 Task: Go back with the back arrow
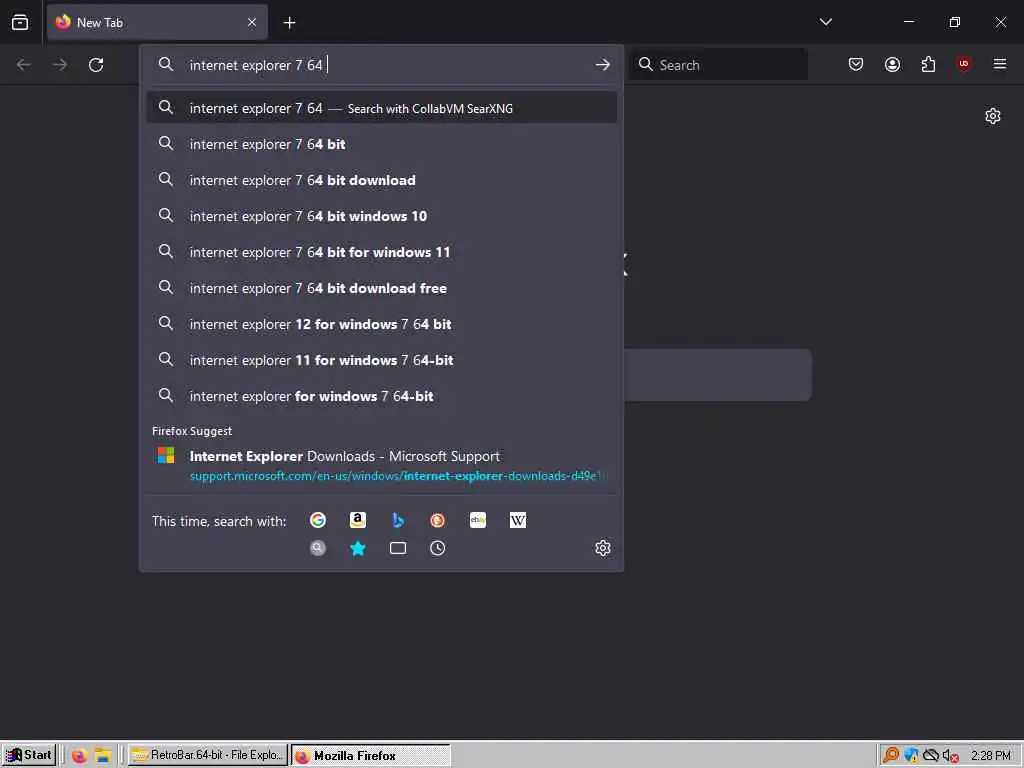point(24,65)
